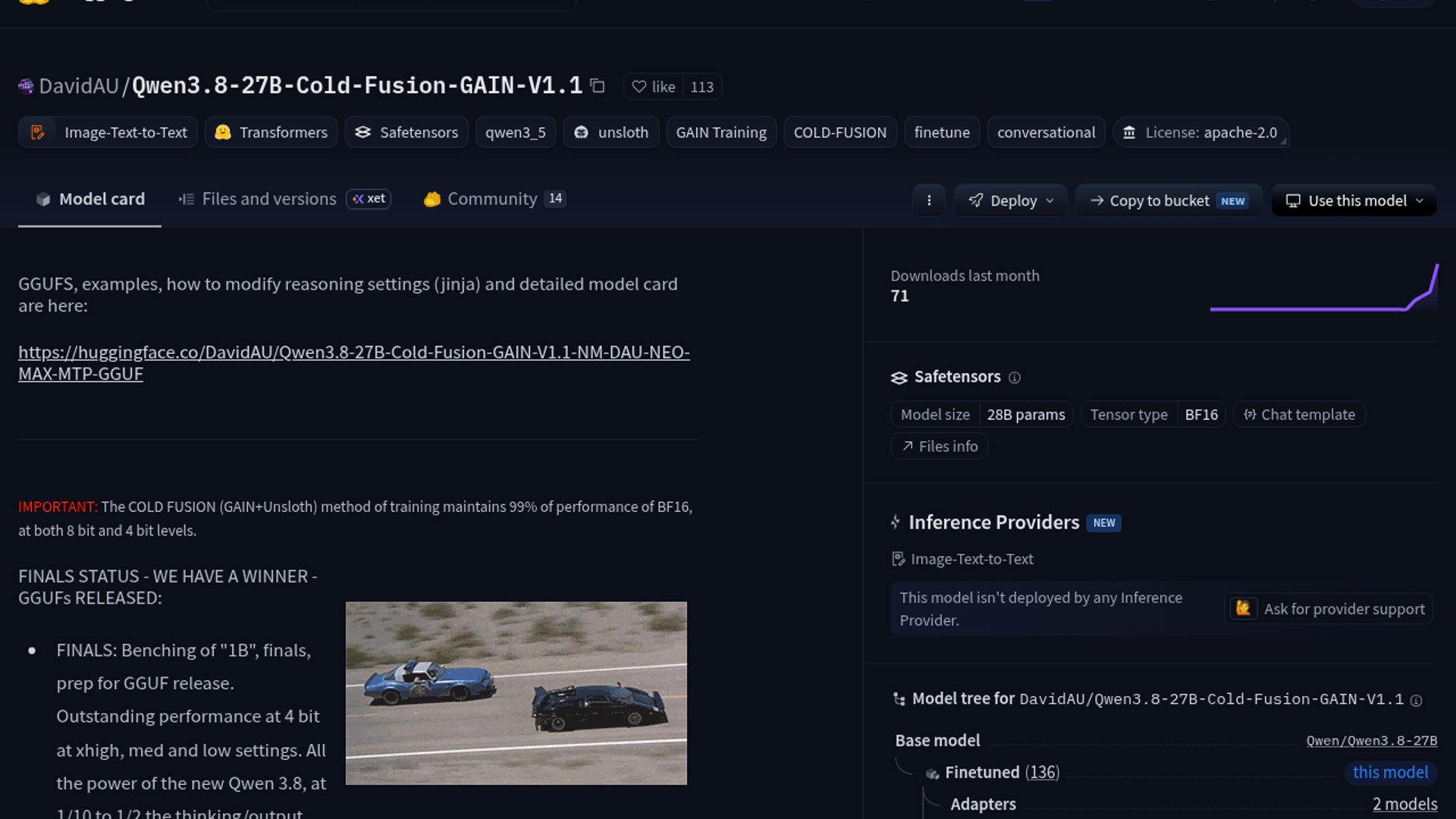Expand the Deploy dropdown
Image resolution: width=1456 pixels, height=819 pixels.
[x=1011, y=200]
